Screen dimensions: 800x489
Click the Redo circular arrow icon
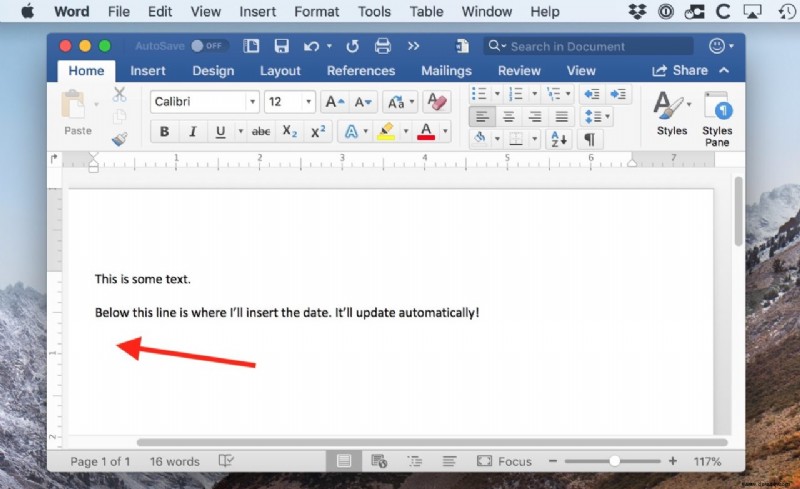tap(353, 46)
